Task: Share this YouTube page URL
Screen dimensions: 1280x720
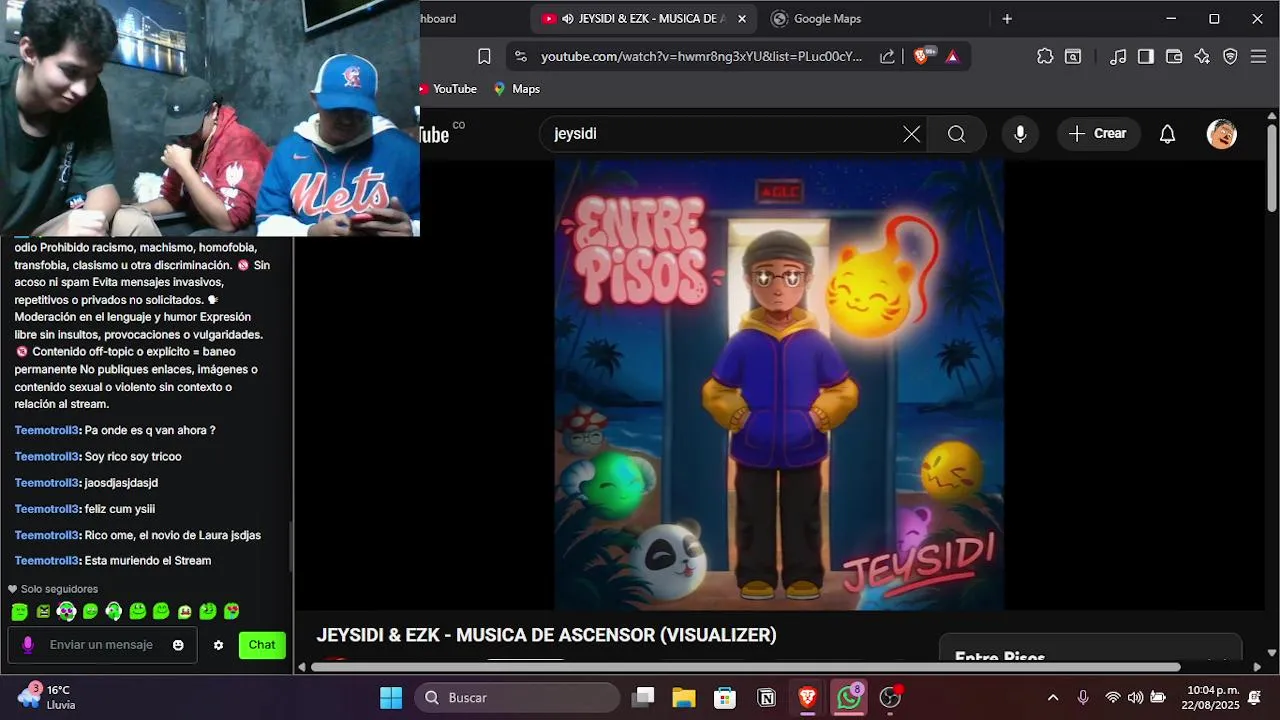Action: (887, 57)
